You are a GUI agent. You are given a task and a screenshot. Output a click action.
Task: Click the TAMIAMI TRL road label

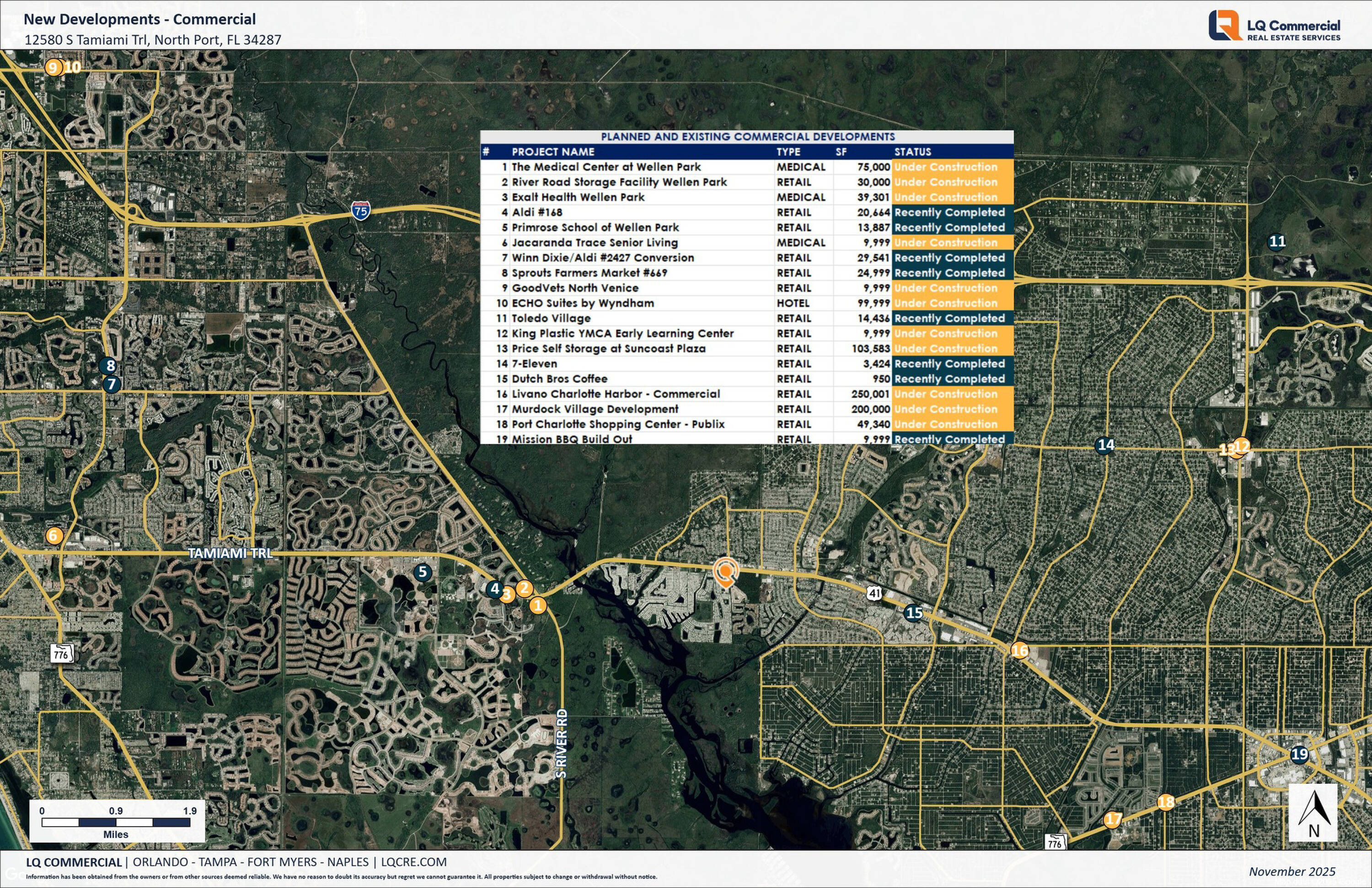tap(230, 553)
